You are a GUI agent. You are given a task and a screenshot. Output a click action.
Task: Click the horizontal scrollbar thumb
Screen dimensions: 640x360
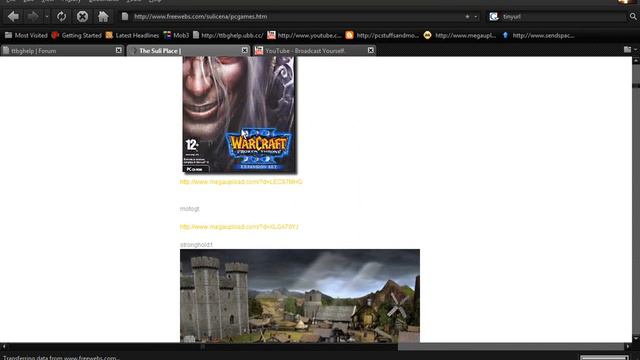[x=202, y=347]
